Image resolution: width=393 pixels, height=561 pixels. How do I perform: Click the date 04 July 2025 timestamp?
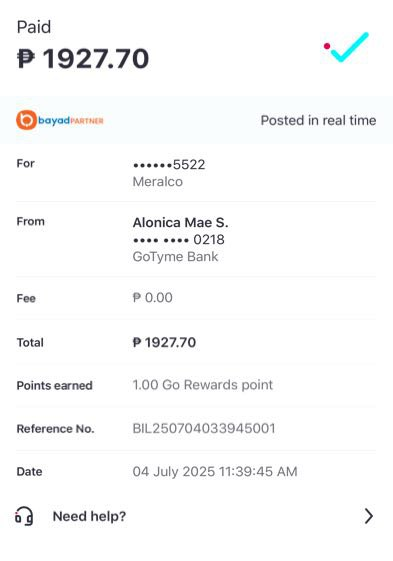tap(215, 471)
